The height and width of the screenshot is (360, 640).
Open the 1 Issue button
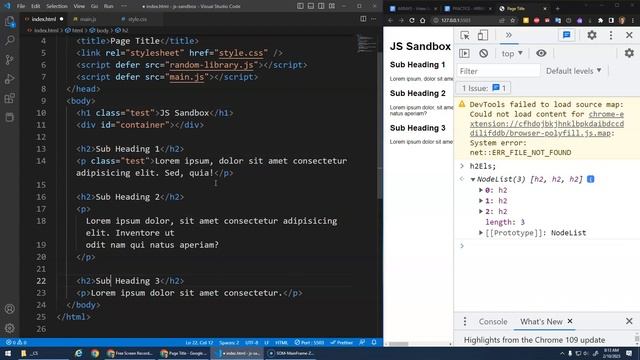[484, 88]
